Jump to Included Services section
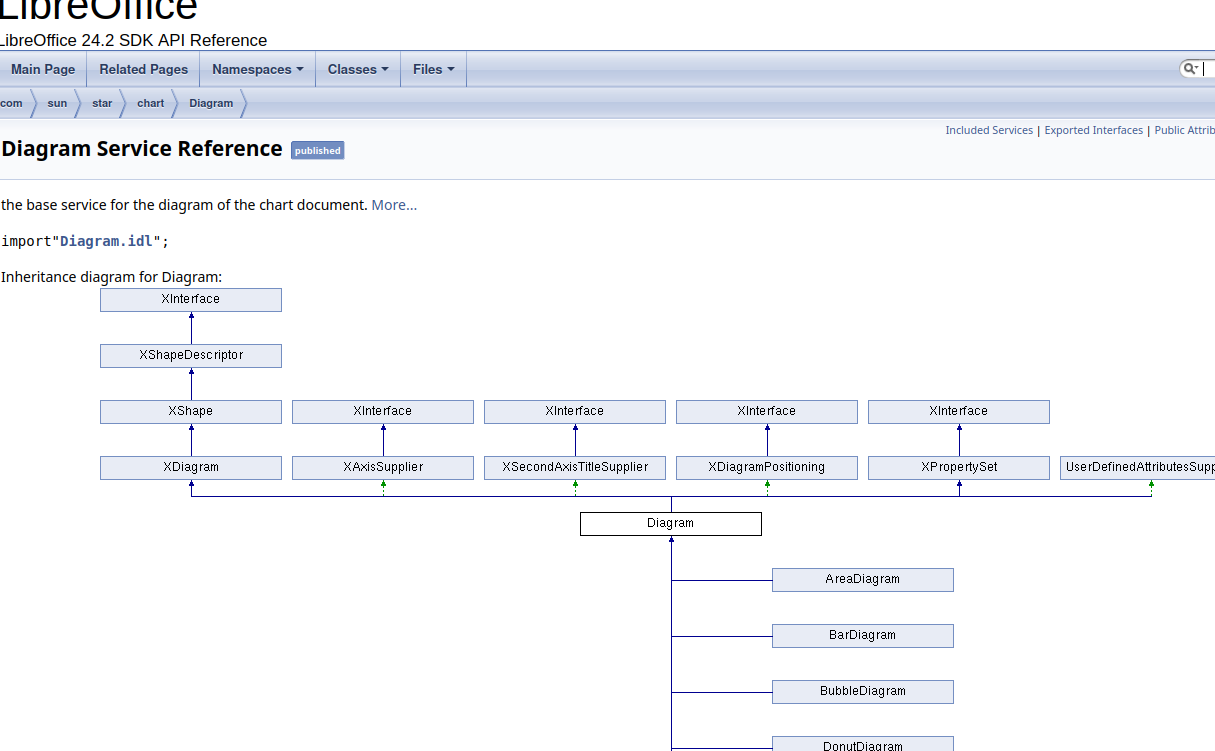Viewport: 1215px width, 751px height. (x=989, y=130)
